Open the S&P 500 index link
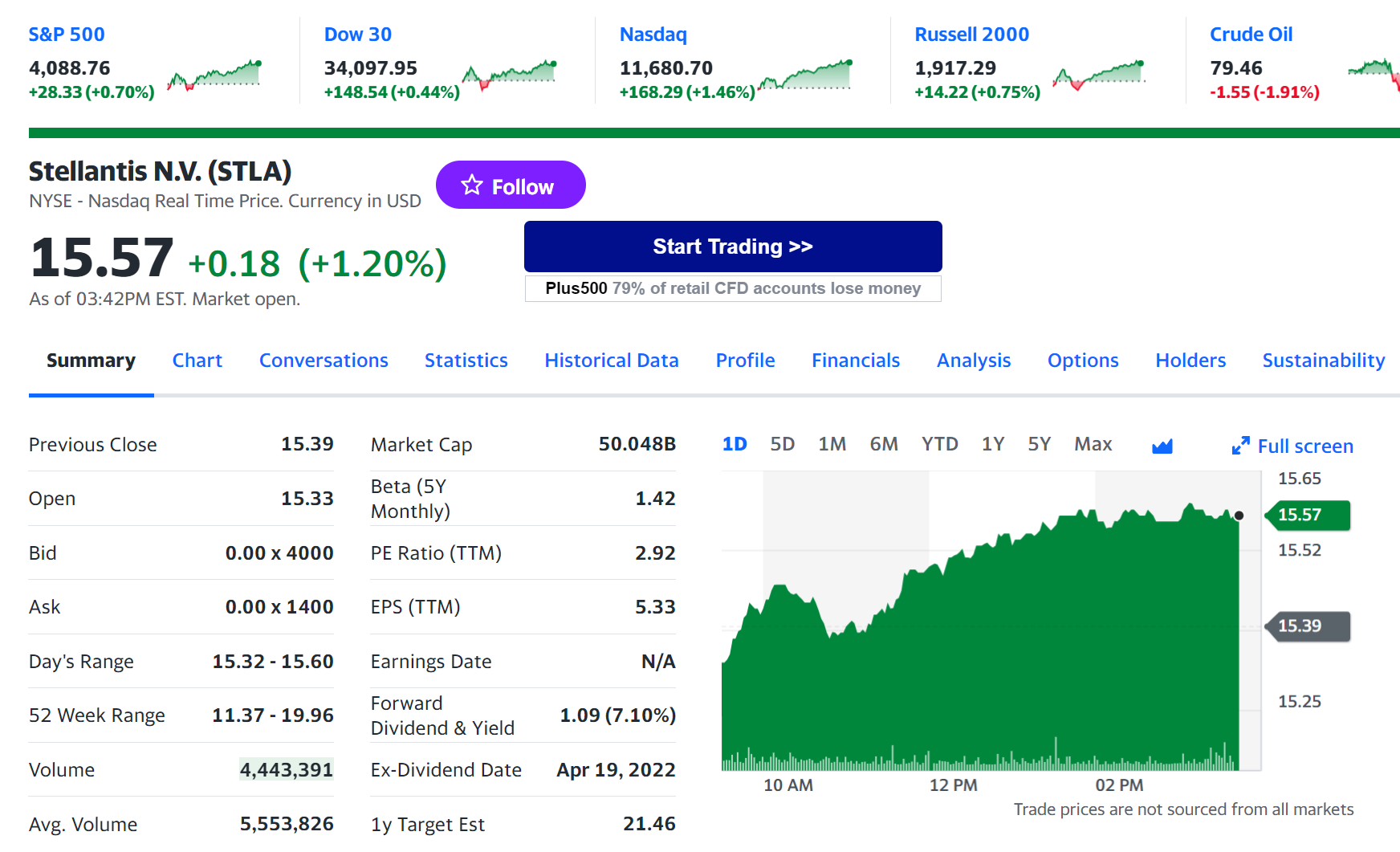The height and width of the screenshot is (852, 1400). click(67, 35)
